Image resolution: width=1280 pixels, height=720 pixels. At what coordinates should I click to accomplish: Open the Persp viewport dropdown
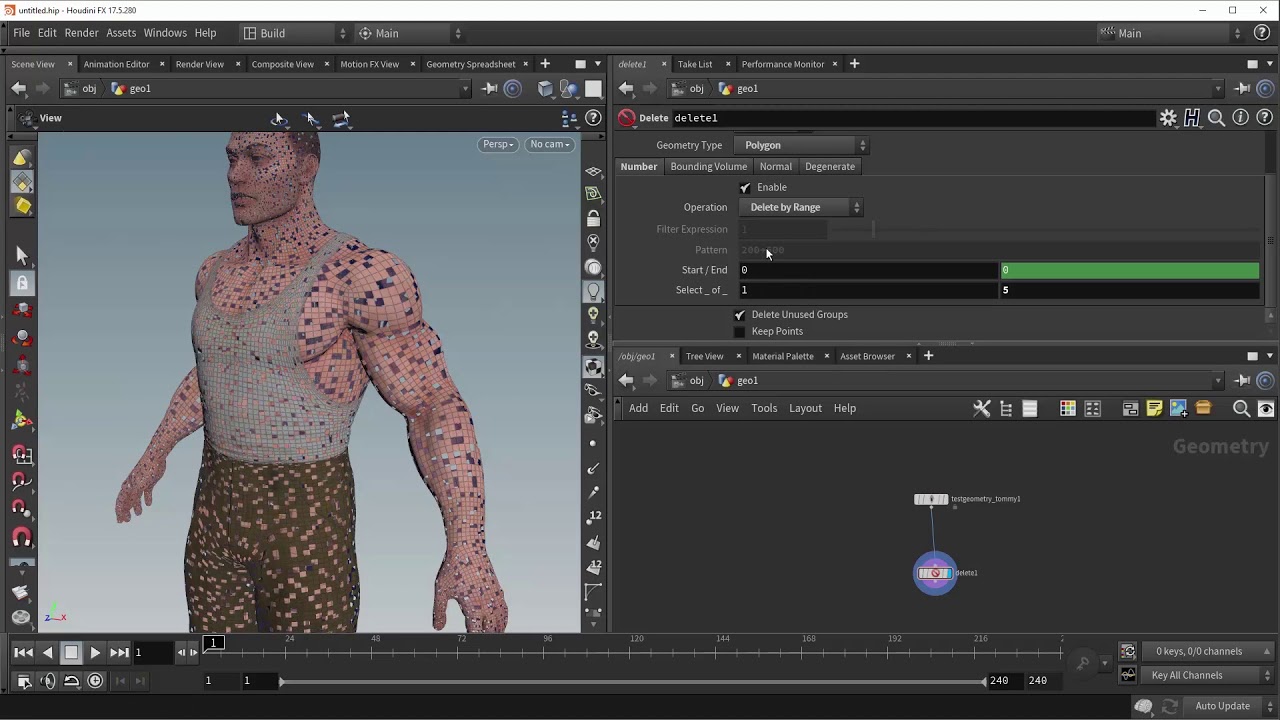498,144
